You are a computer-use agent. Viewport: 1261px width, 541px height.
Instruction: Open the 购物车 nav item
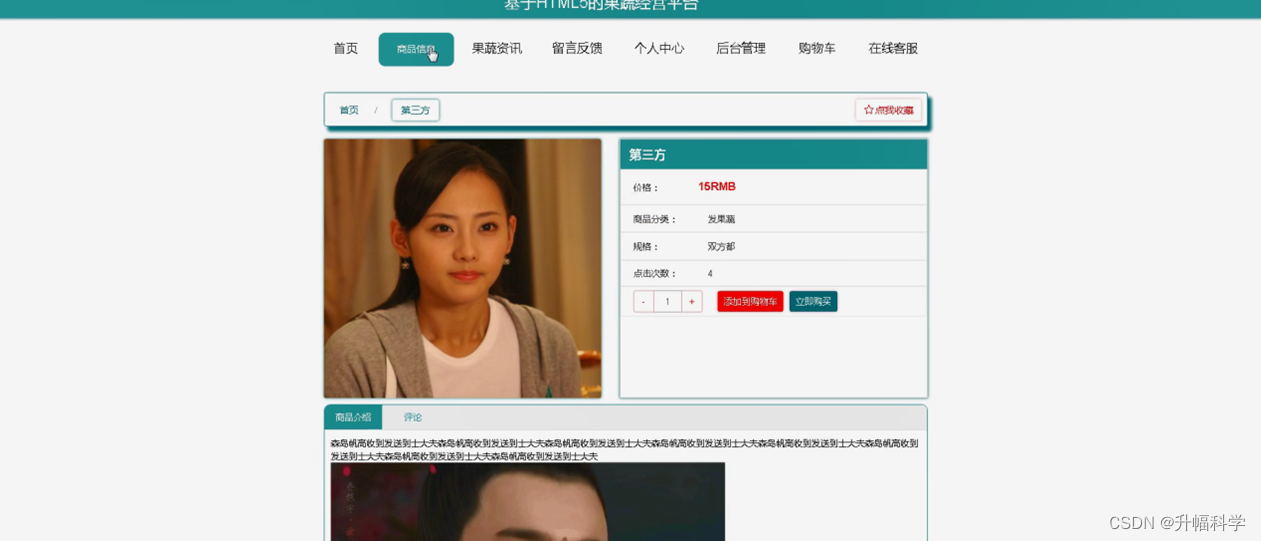(817, 48)
